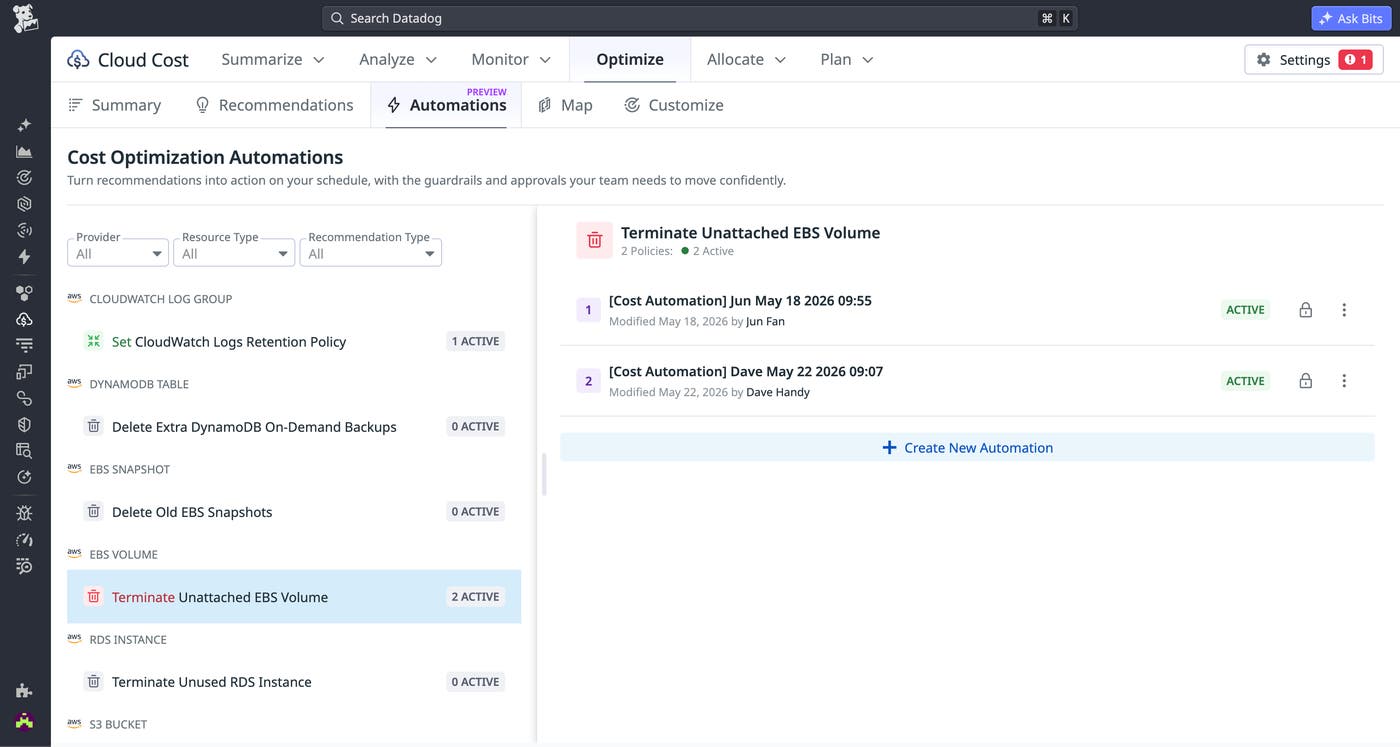Click the CLOUDWATCH LOG GROUP heading

click(x=161, y=299)
